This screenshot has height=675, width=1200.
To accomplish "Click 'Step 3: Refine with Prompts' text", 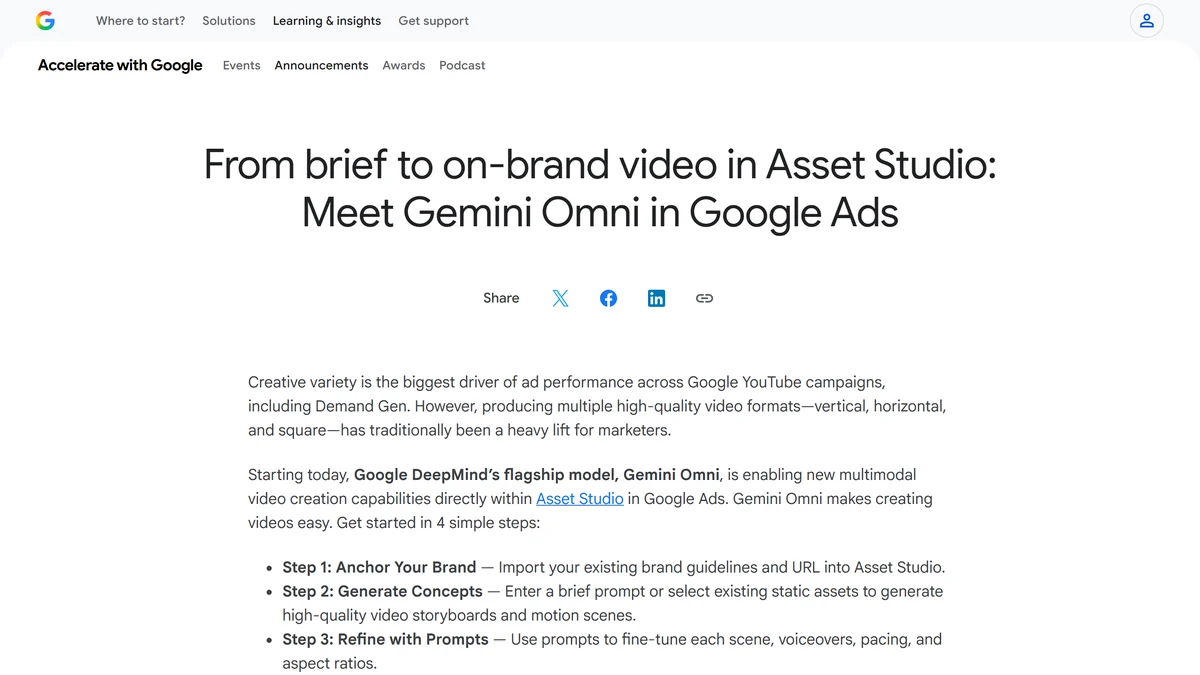I will click(385, 639).
